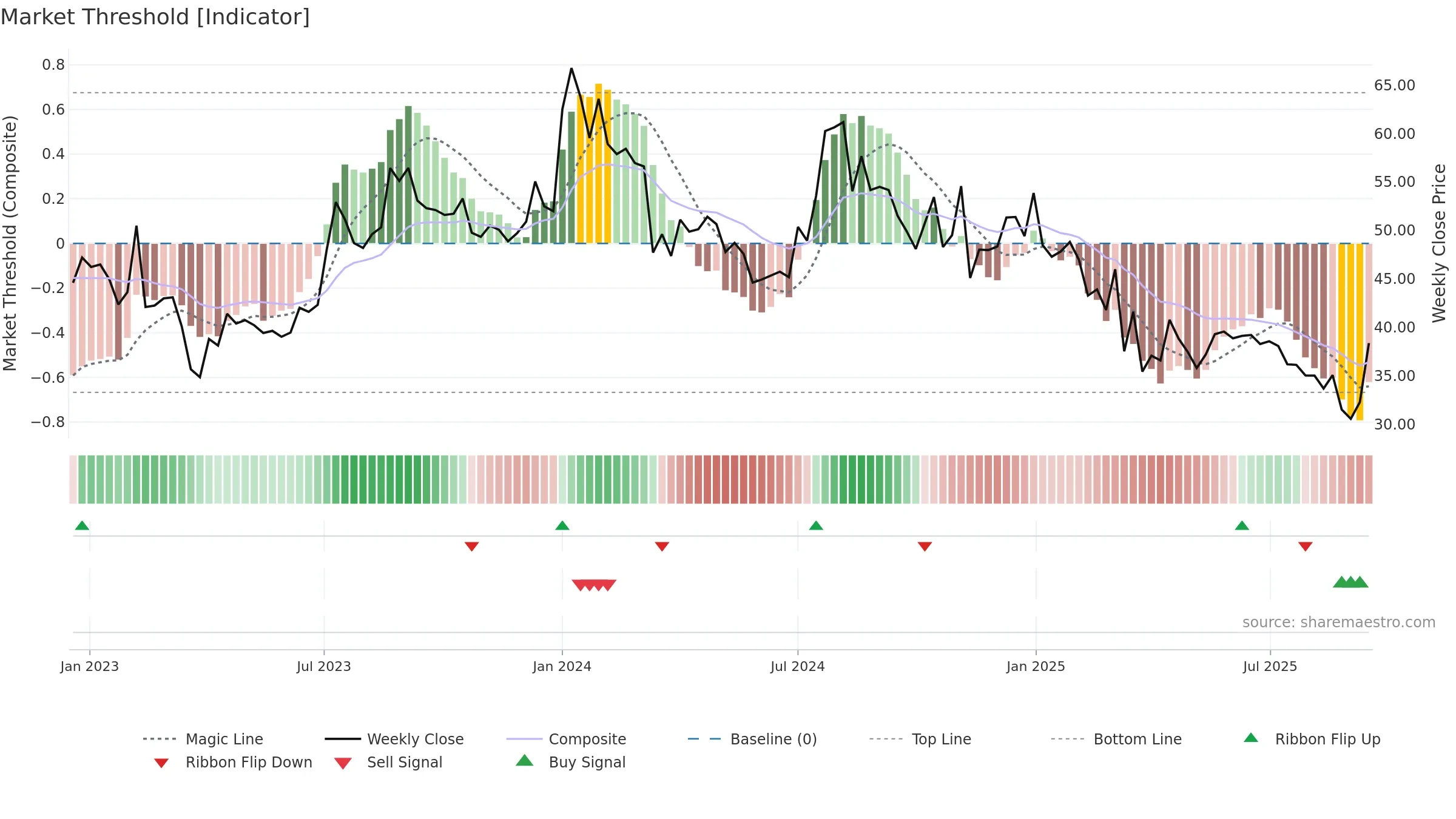
Task: Click the 60.00 right-axis price label
Action: click(x=1395, y=134)
